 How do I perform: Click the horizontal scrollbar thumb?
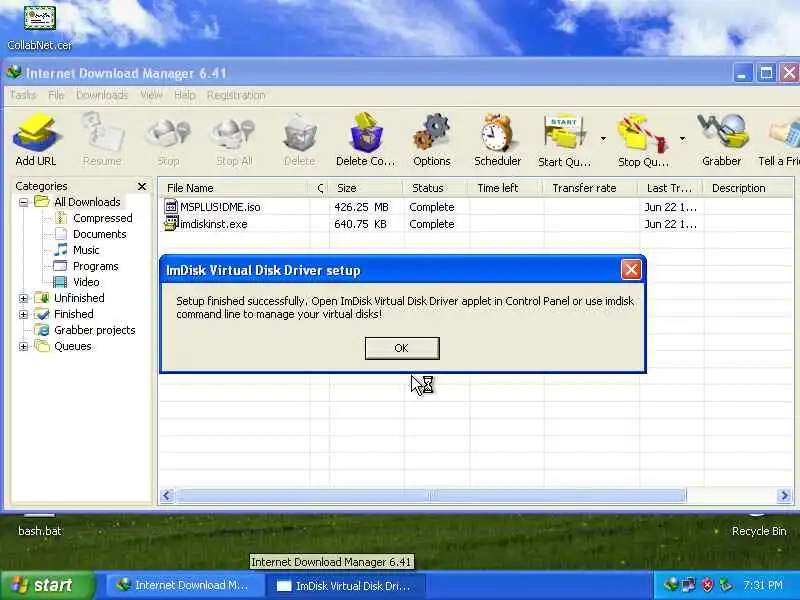point(431,495)
